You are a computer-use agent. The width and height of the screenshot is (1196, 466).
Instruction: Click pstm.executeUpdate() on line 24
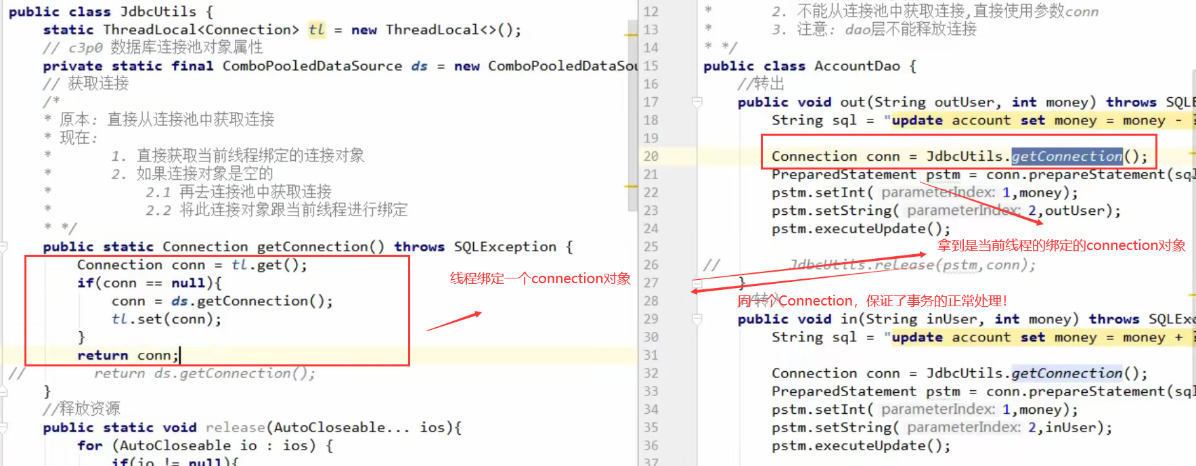[861, 229]
